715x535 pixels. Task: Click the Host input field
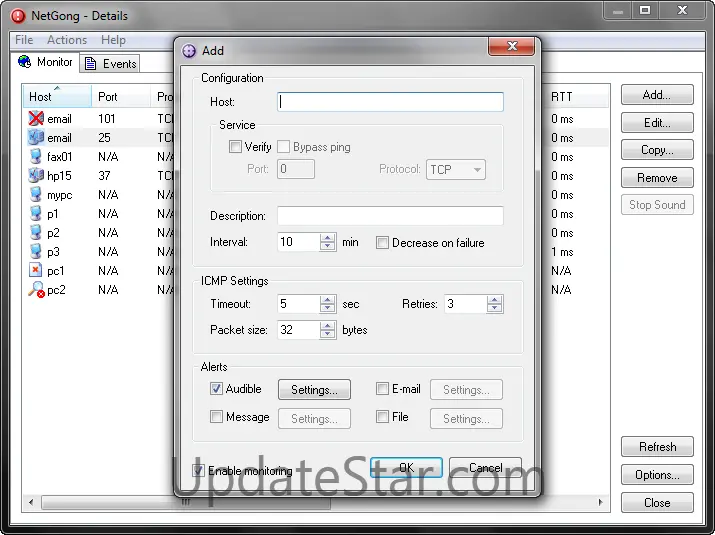(390, 102)
